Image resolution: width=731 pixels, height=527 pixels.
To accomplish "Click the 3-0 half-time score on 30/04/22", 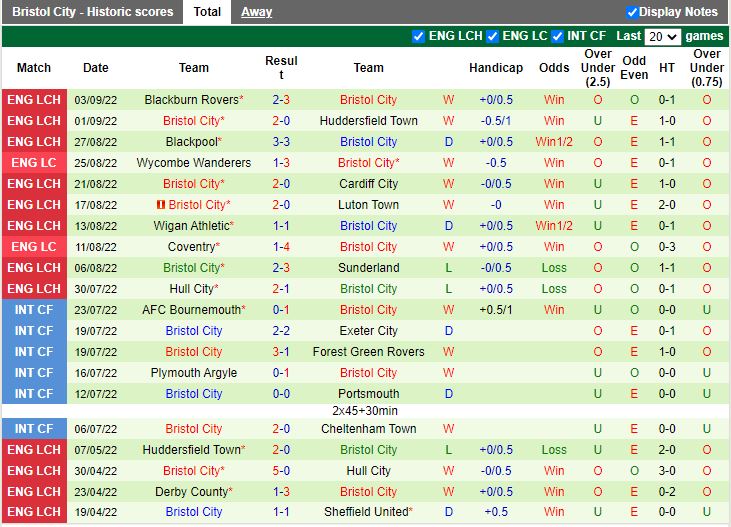I will point(667,471).
